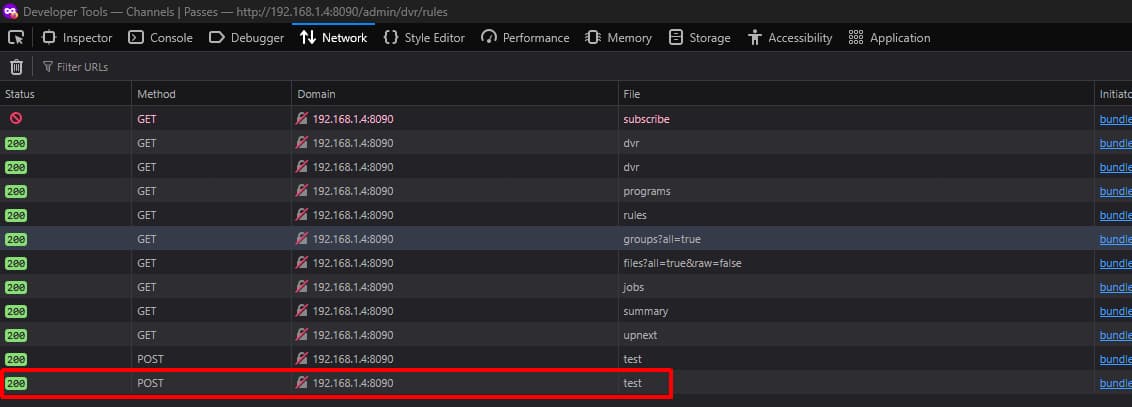The width and height of the screenshot is (1132, 407).
Task: Open the Storage tab
Action: (x=699, y=38)
